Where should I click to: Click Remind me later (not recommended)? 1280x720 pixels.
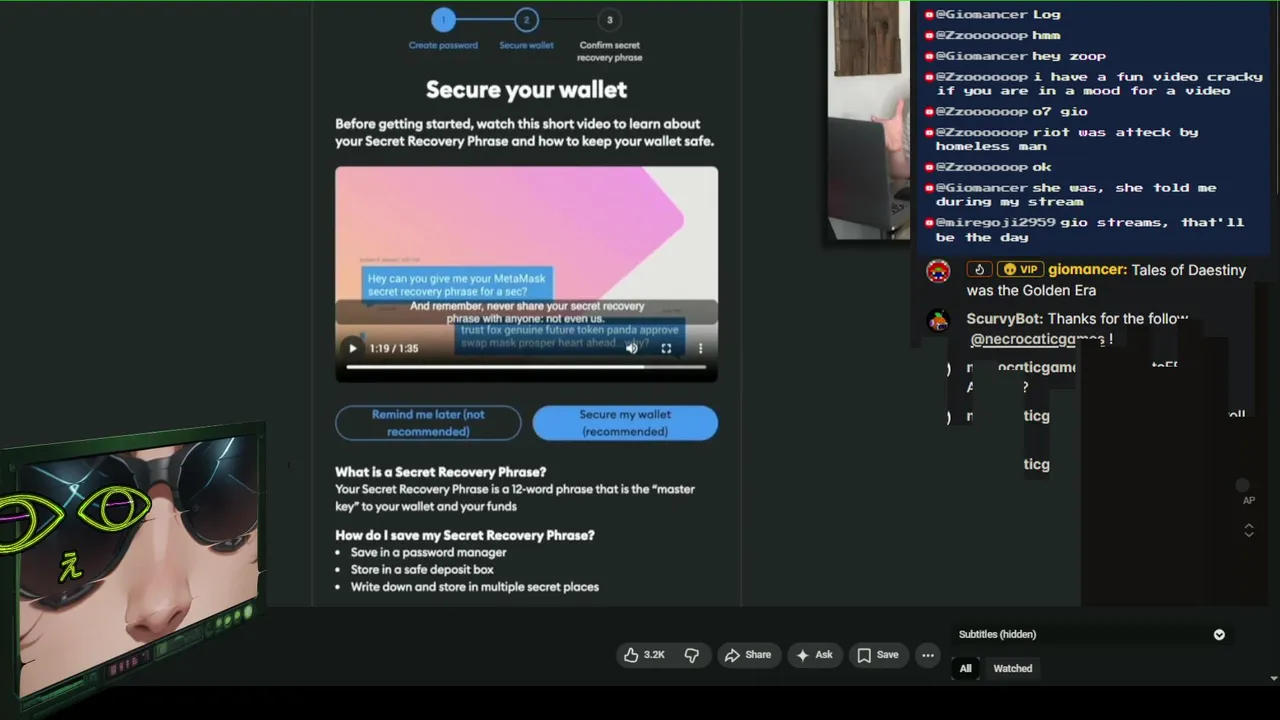click(x=428, y=423)
